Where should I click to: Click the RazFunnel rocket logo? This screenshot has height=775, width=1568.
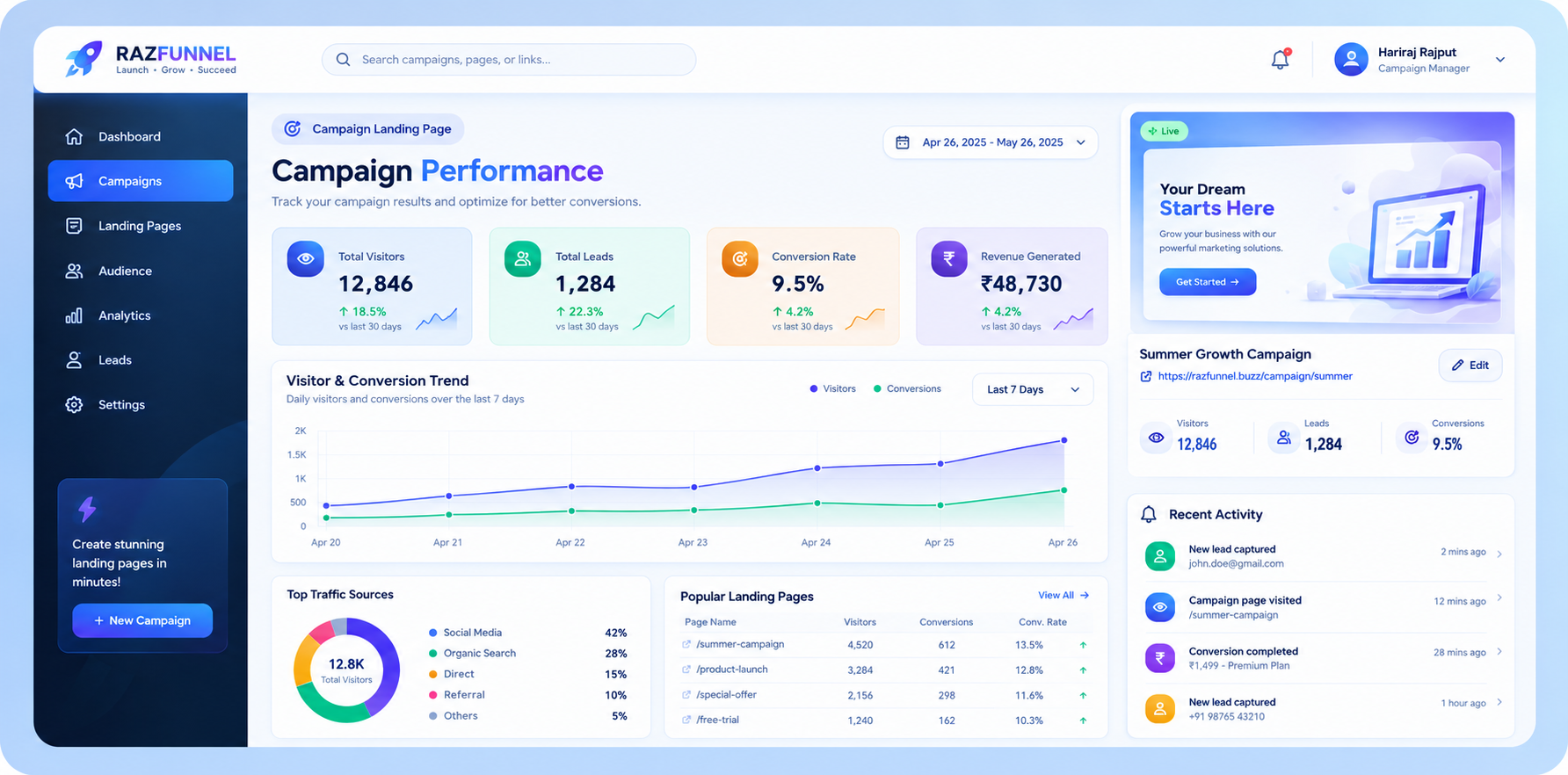point(83,58)
